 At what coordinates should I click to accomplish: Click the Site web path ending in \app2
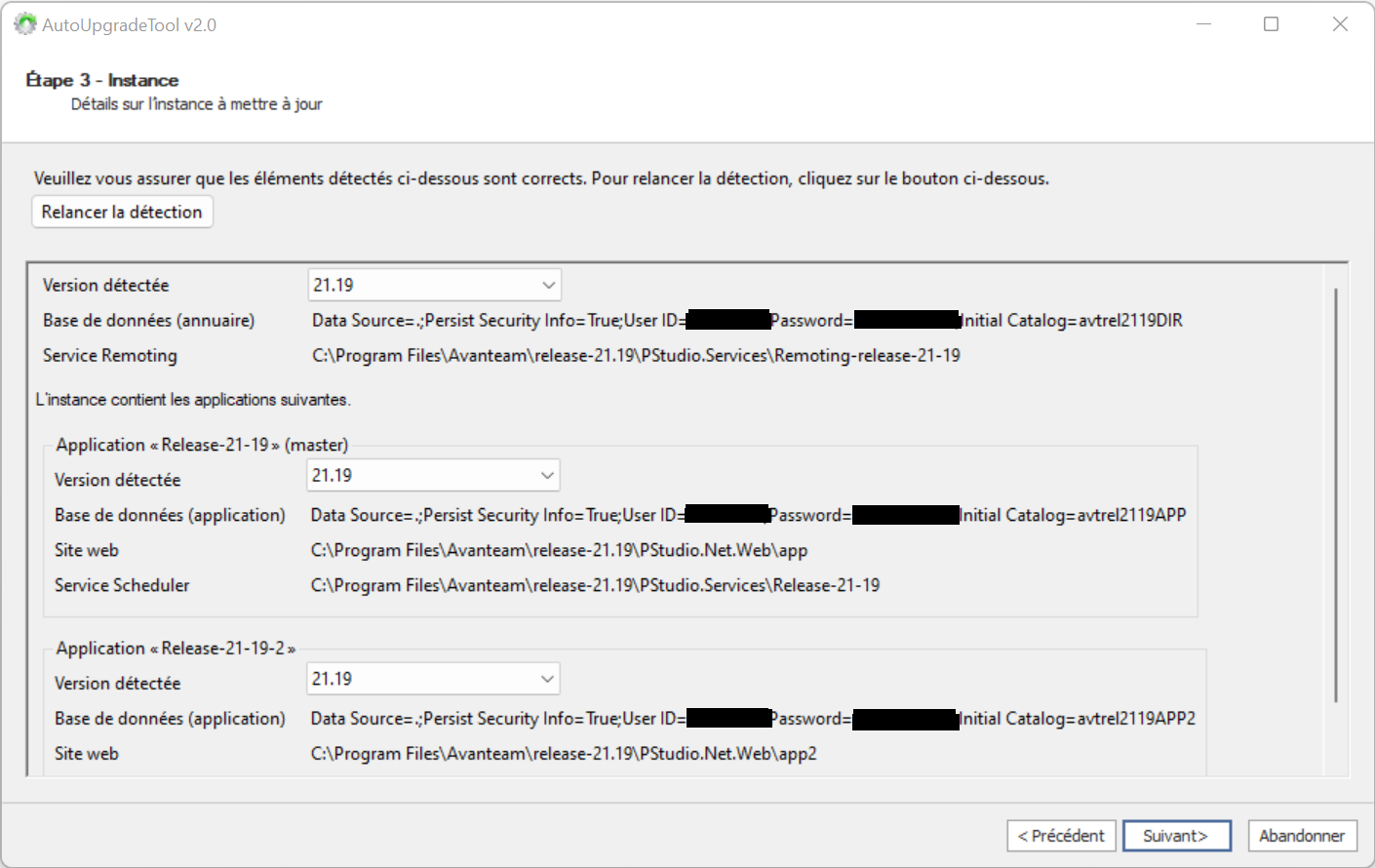(564, 754)
